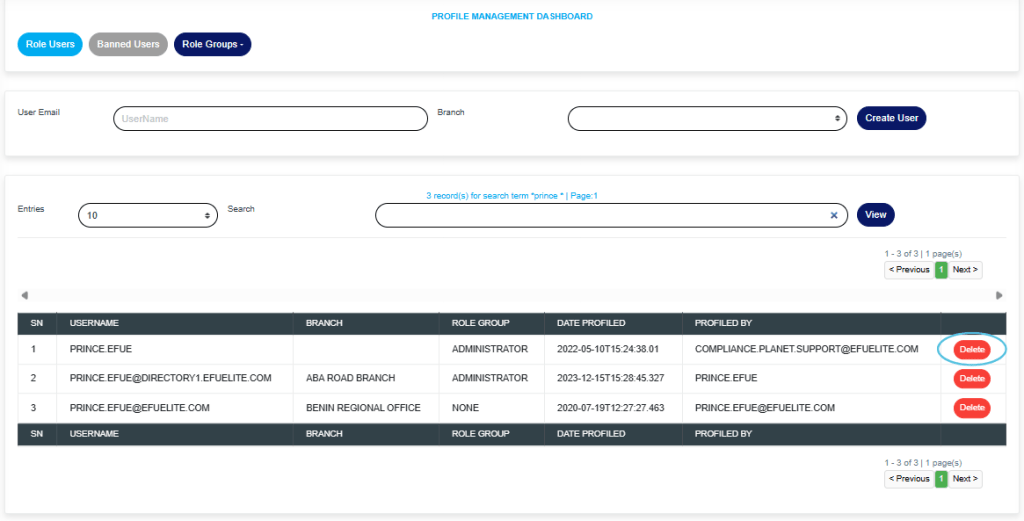Open the Entries count dropdown
This screenshot has width=1024, height=521.
[x=147, y=215]
